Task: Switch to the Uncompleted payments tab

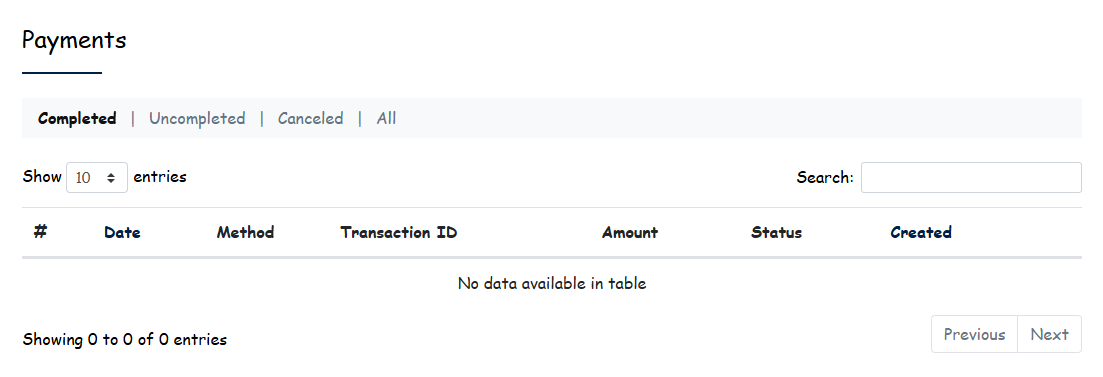Action: tap(197, 118)
